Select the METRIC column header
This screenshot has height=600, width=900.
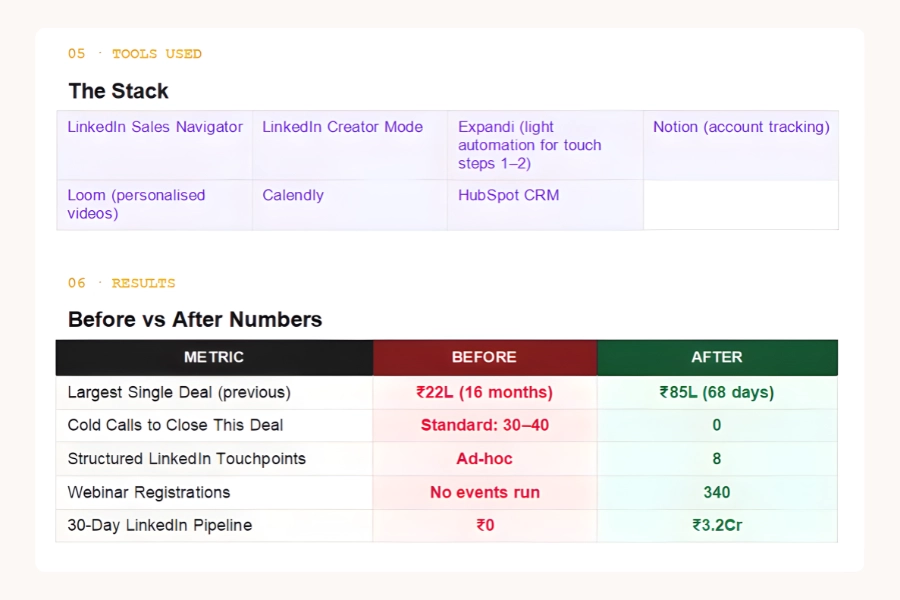tap(213, 357)
